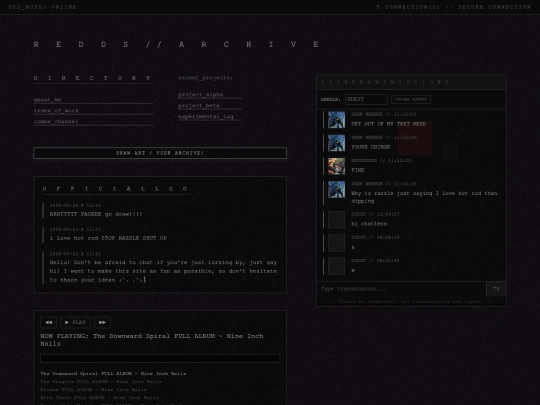This screenshot has width=540, height=405.
Task: Seek within the music player progress bar
Action: (x=160, y=359)
